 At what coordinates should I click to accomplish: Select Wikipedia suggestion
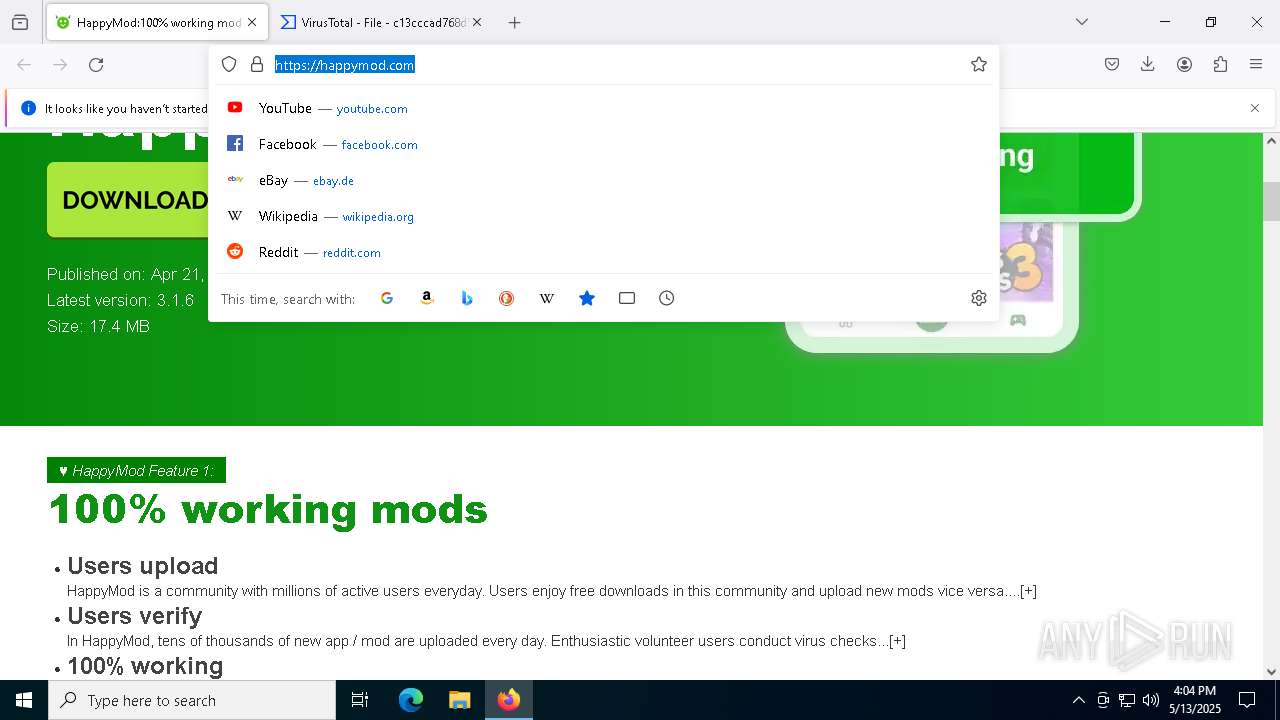[x=603, y=216]
